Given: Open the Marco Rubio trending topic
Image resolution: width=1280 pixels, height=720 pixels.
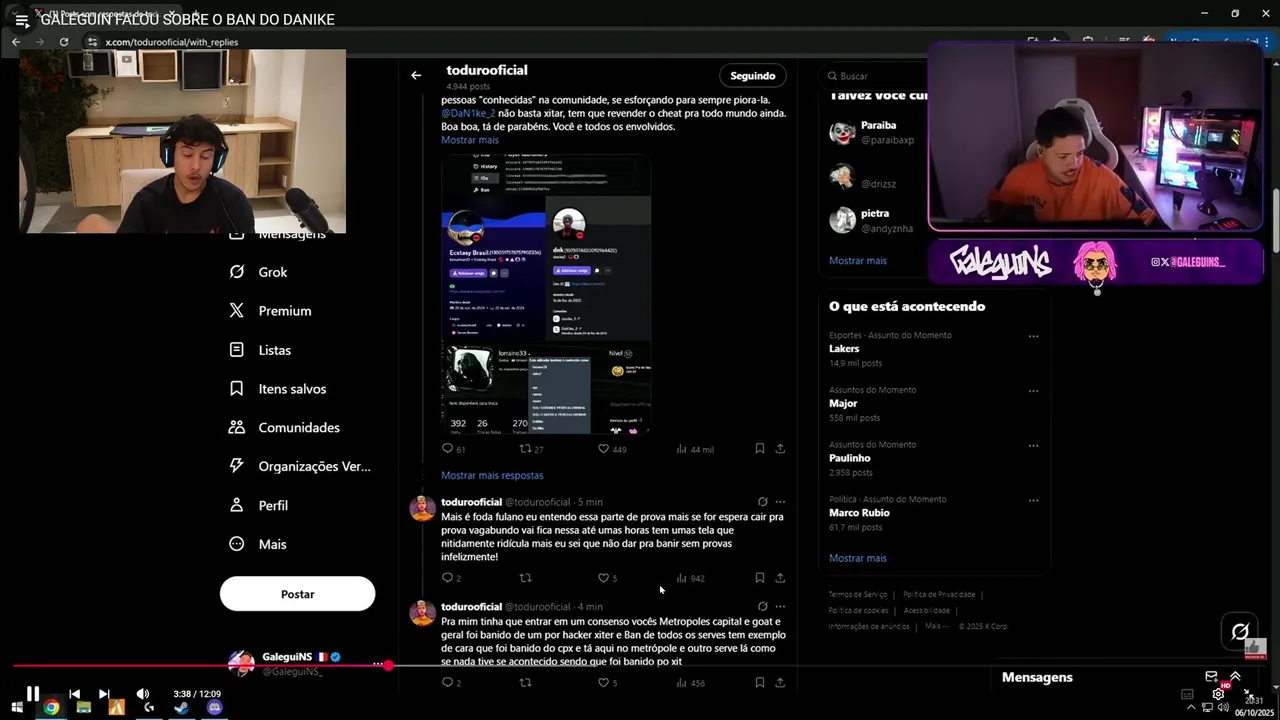Looking at the screenshot, I should pyautogui.click(x=934, y=512).
